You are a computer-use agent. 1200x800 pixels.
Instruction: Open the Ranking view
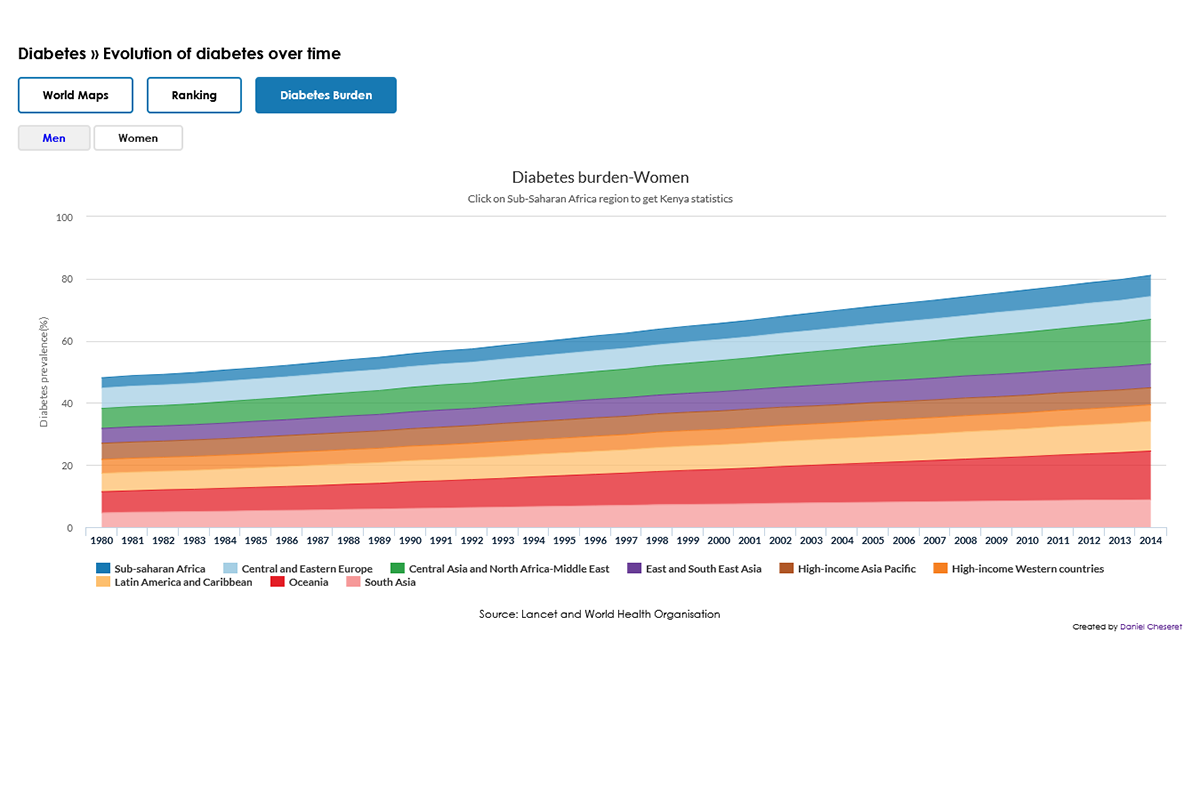[194, 94]
